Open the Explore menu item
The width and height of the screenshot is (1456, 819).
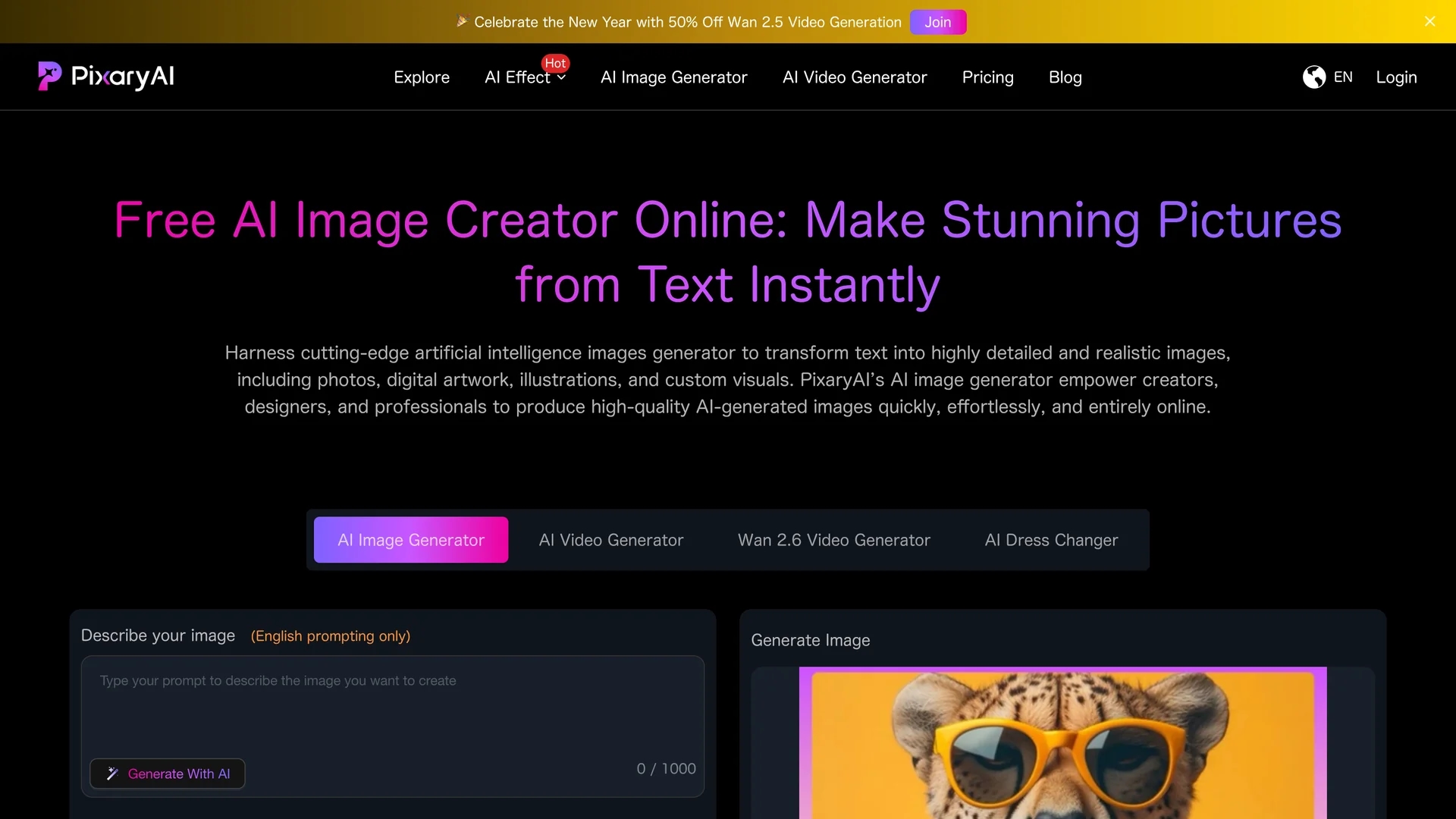(422, 77)
